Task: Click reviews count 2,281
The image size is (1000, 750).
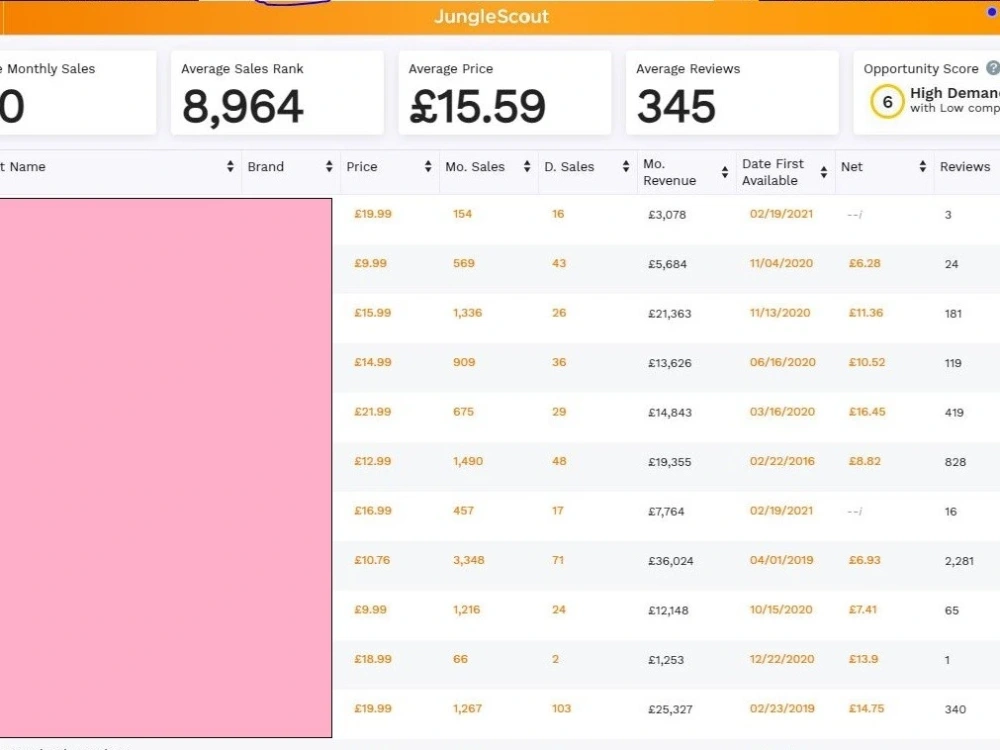Action: tap(959, 561)
